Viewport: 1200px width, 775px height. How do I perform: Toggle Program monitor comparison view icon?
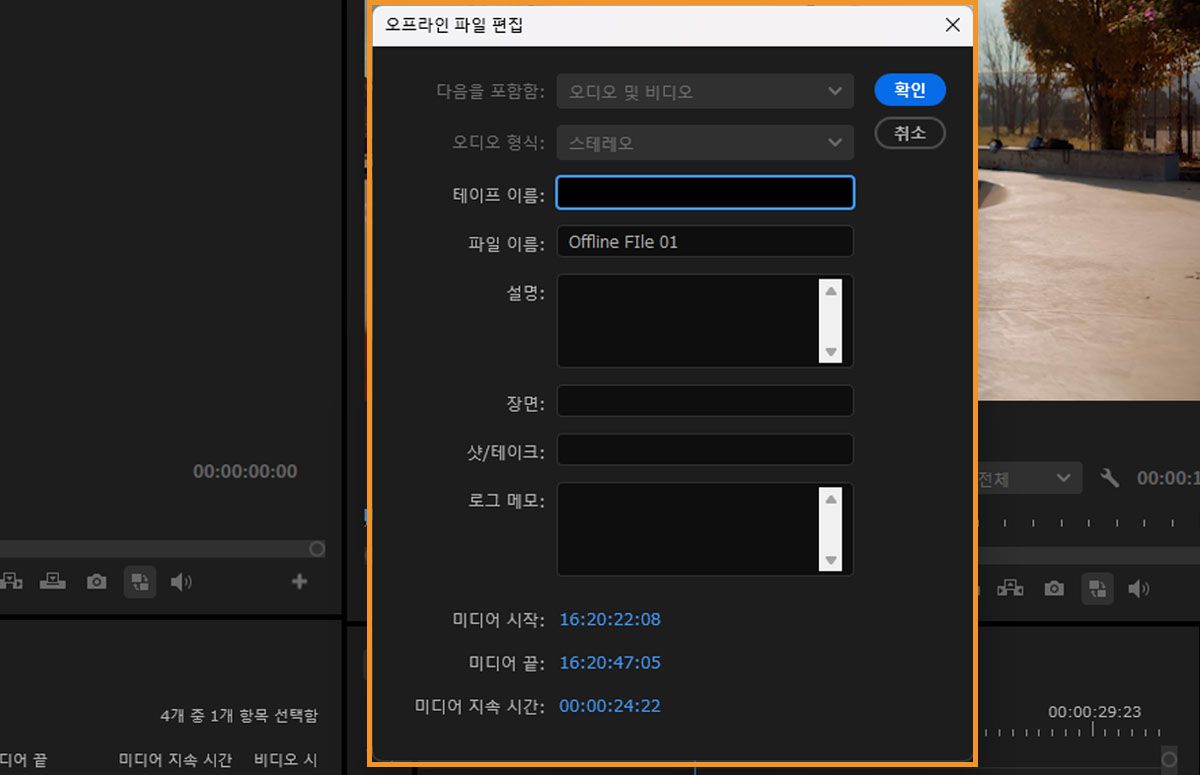1098,589
